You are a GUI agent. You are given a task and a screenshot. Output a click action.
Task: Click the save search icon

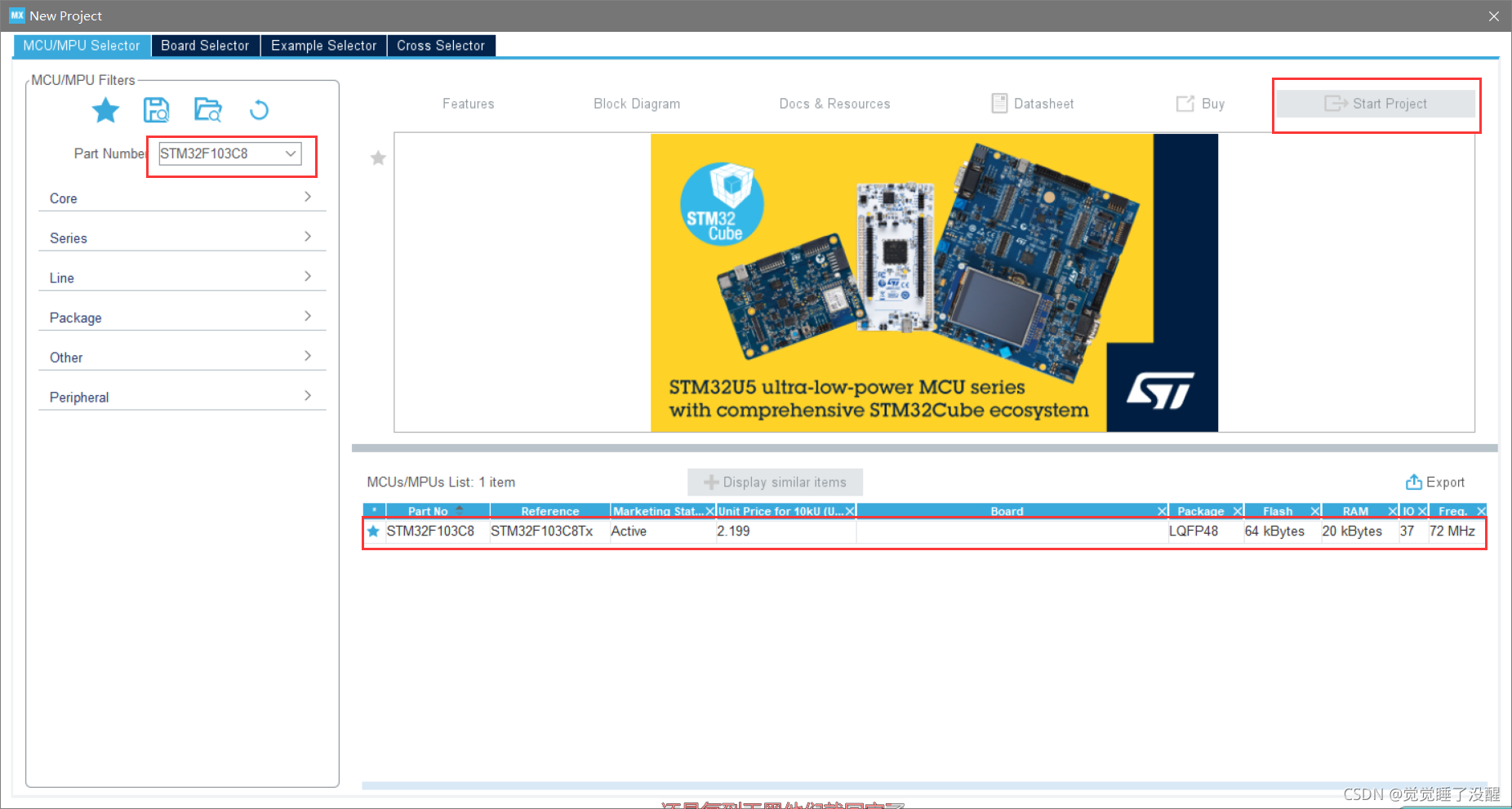(156, 109)
